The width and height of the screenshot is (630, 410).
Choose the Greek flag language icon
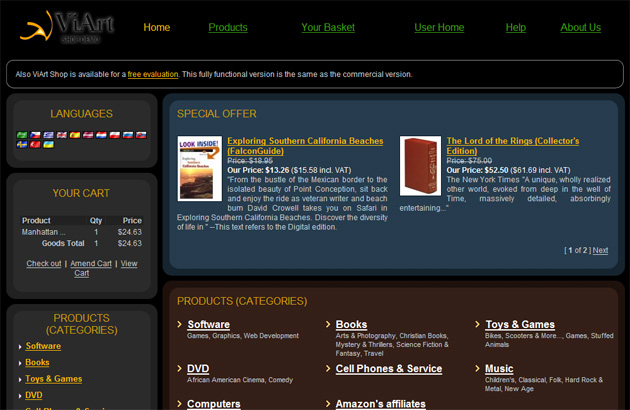point(49,135)
